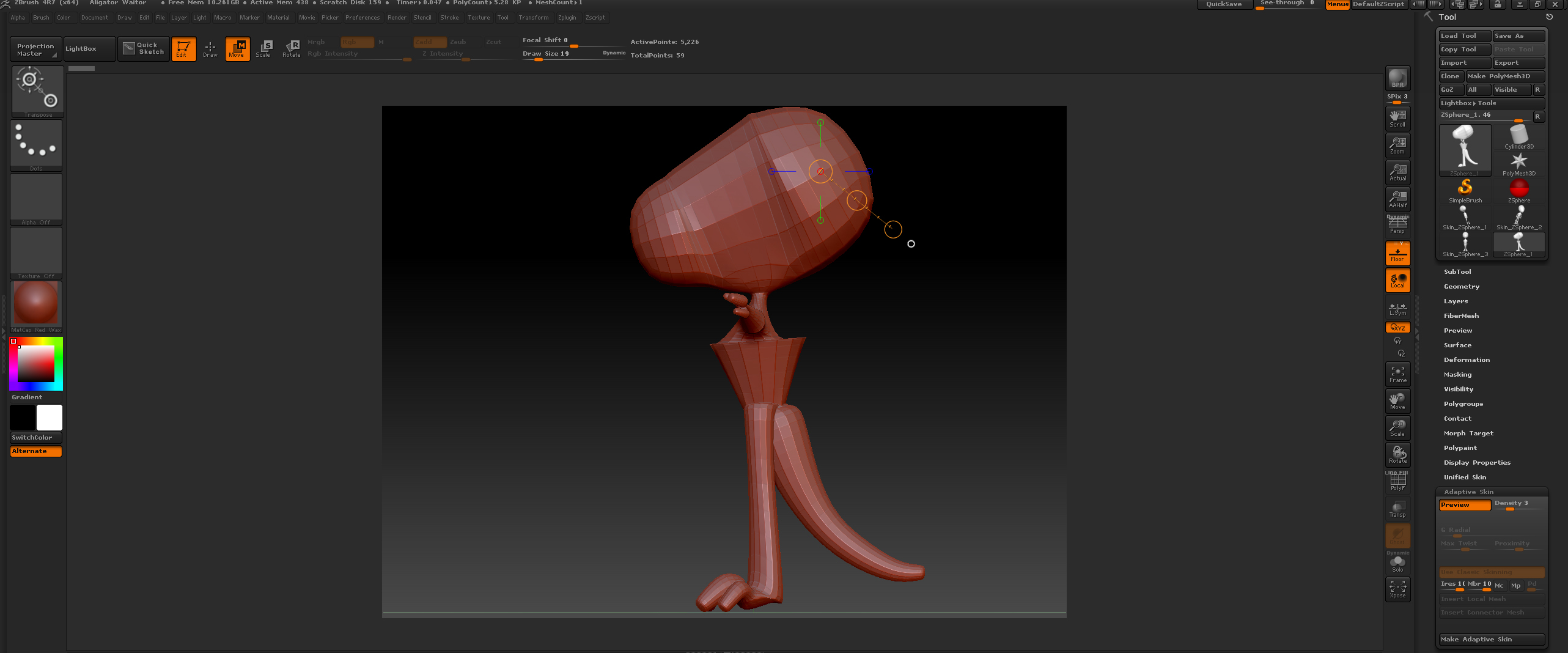
Task: Select the Scale tool in top toolbar
Action: point(263,48)
